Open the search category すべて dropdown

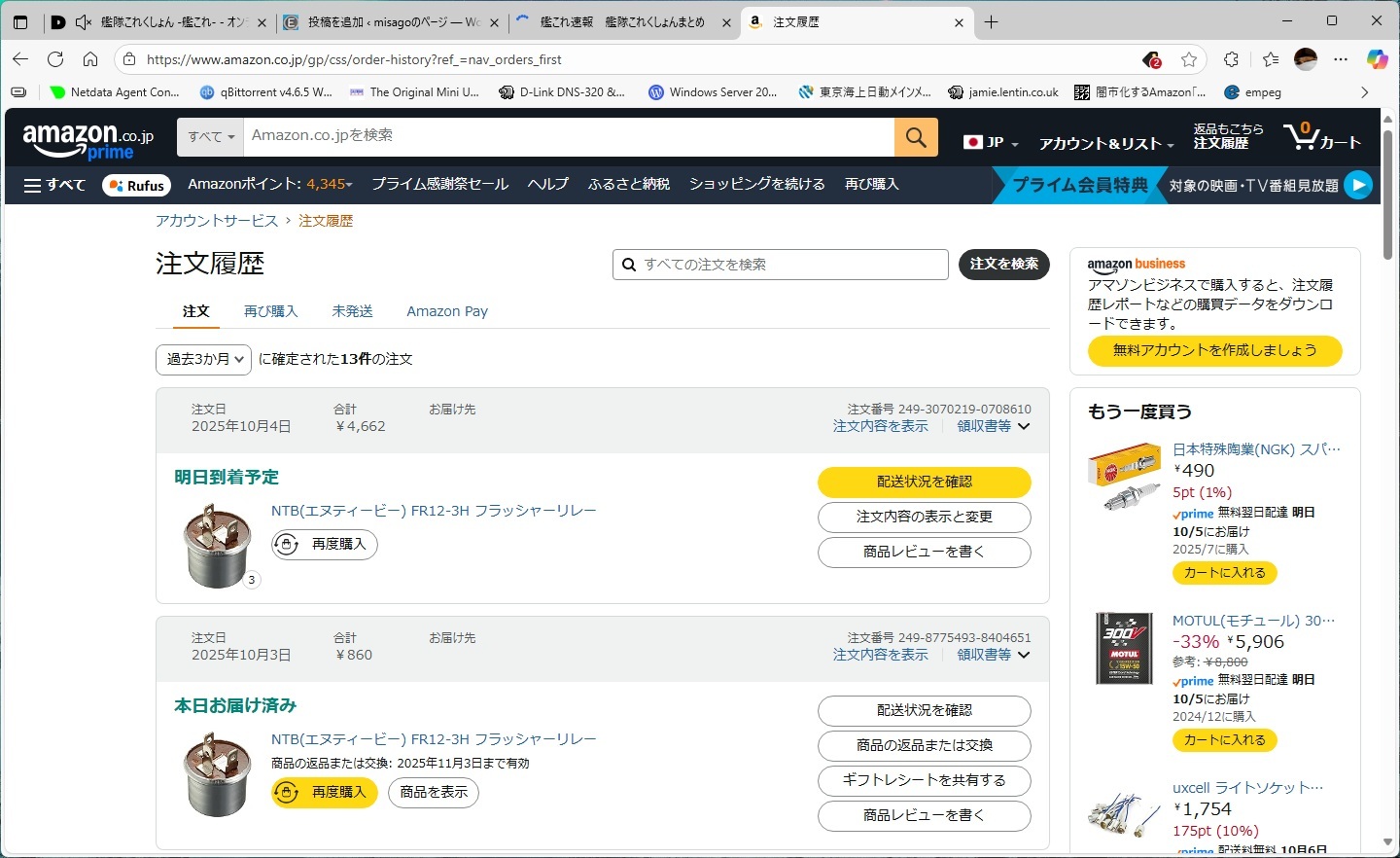tap(211, 137)
